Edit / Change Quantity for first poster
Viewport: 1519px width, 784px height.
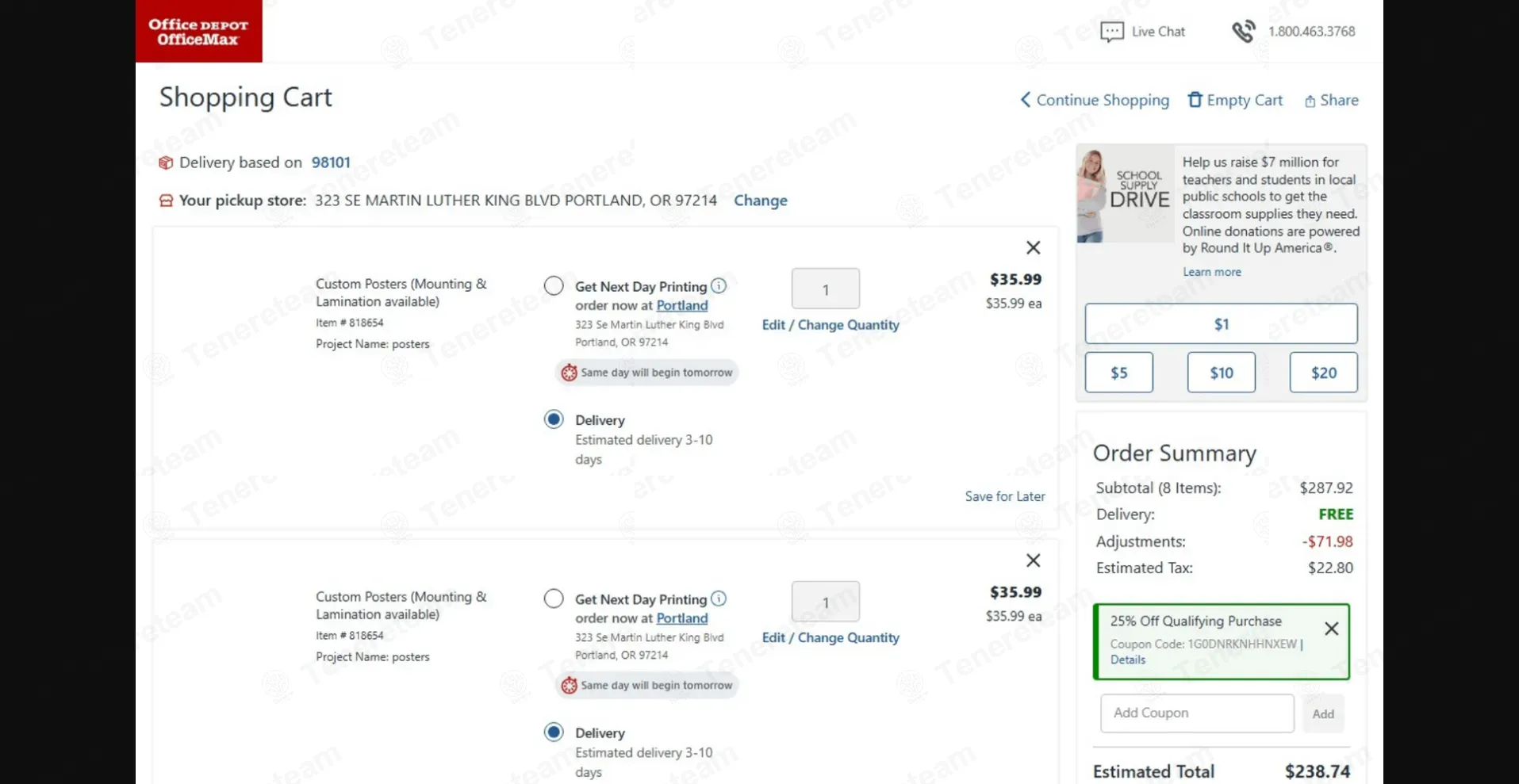[x=830, y=325]
